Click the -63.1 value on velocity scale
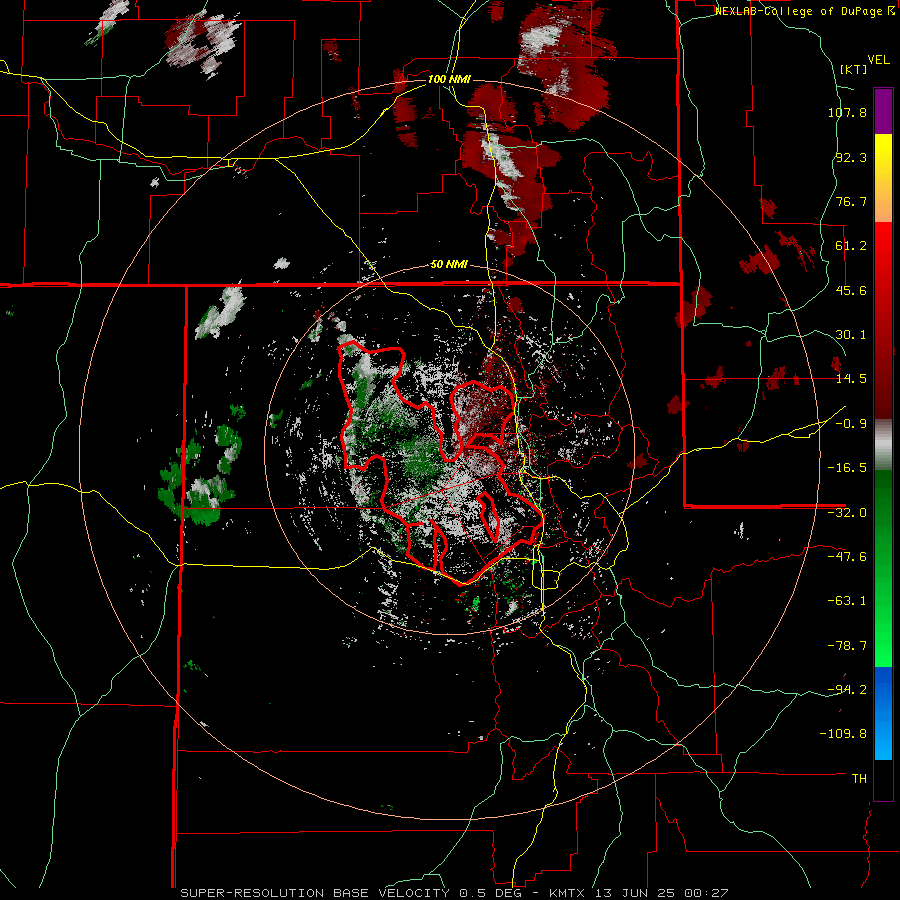 click(x=847, y=601)
